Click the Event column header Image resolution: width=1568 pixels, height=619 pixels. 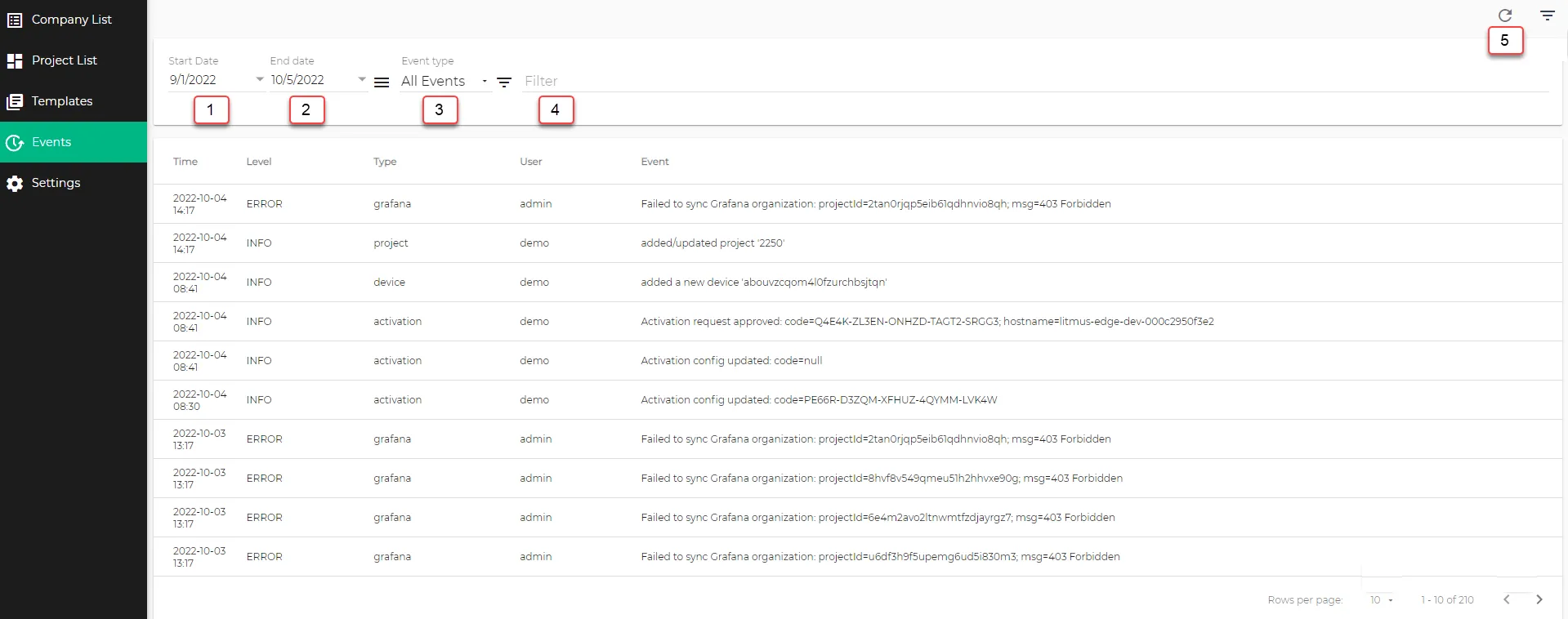[654, 162]
